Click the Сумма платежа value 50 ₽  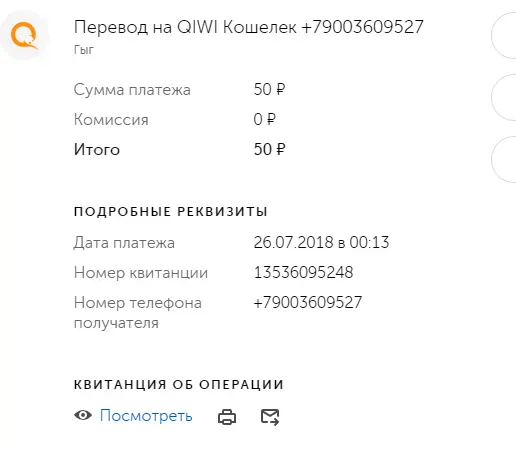(x=269, y=89)
